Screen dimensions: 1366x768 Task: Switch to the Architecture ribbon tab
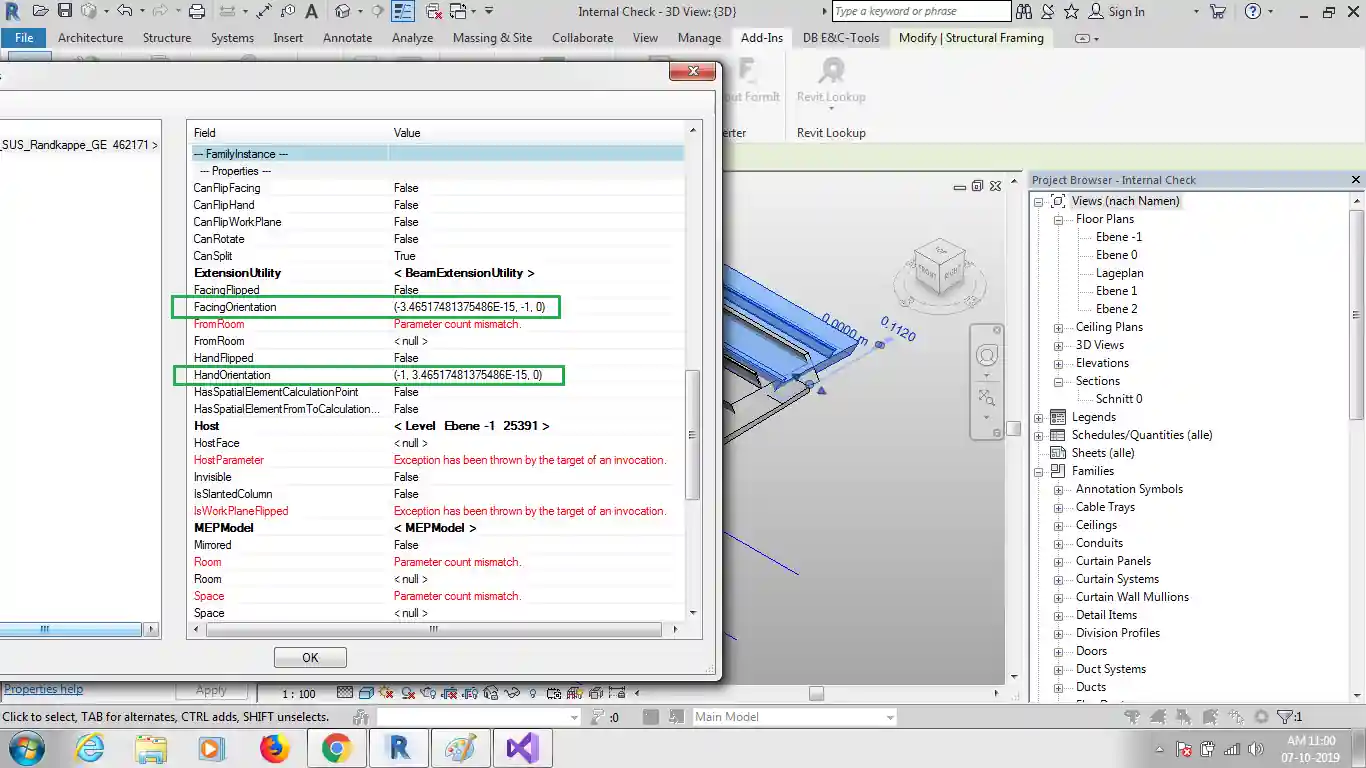click(x=90, y=37)
